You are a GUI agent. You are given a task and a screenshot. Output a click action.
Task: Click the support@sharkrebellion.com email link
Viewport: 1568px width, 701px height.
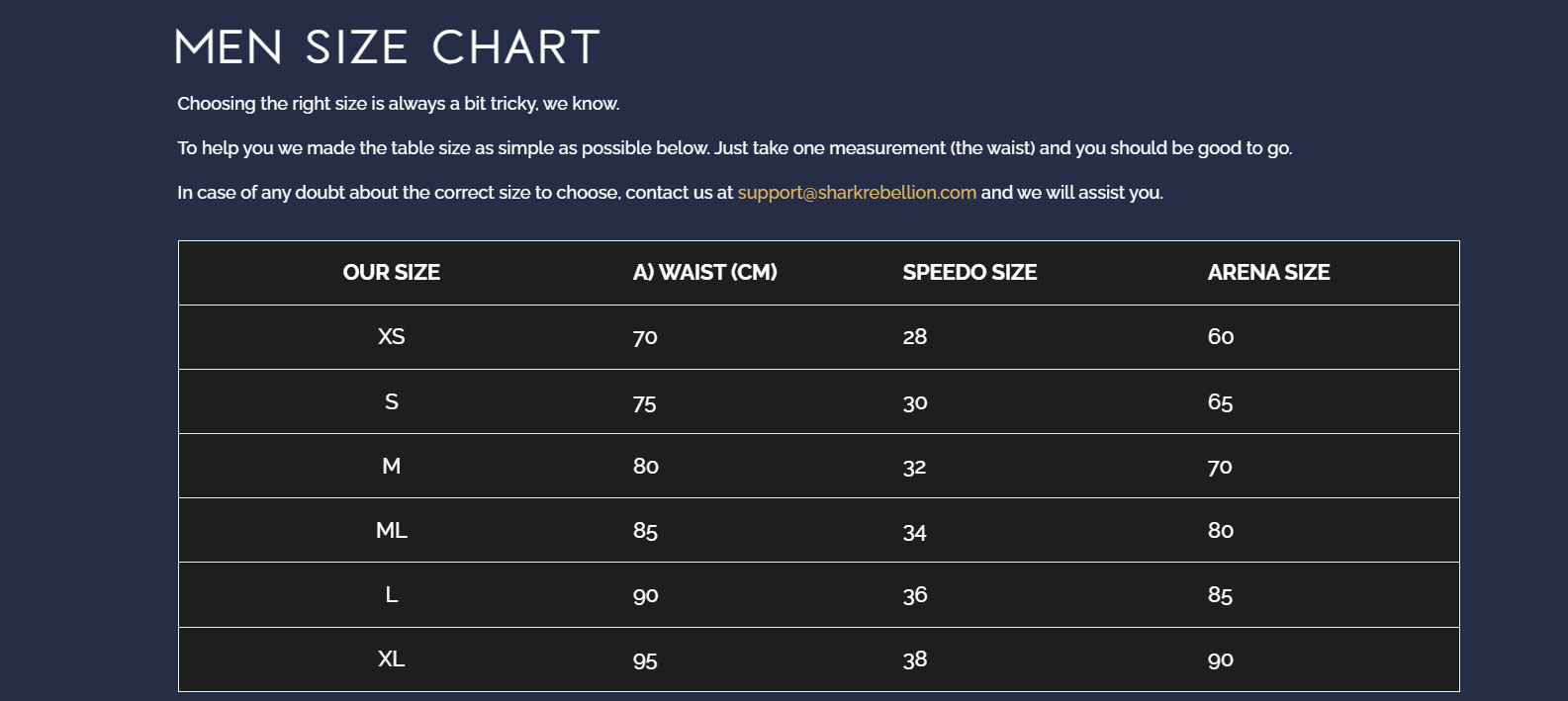point(857,193)
